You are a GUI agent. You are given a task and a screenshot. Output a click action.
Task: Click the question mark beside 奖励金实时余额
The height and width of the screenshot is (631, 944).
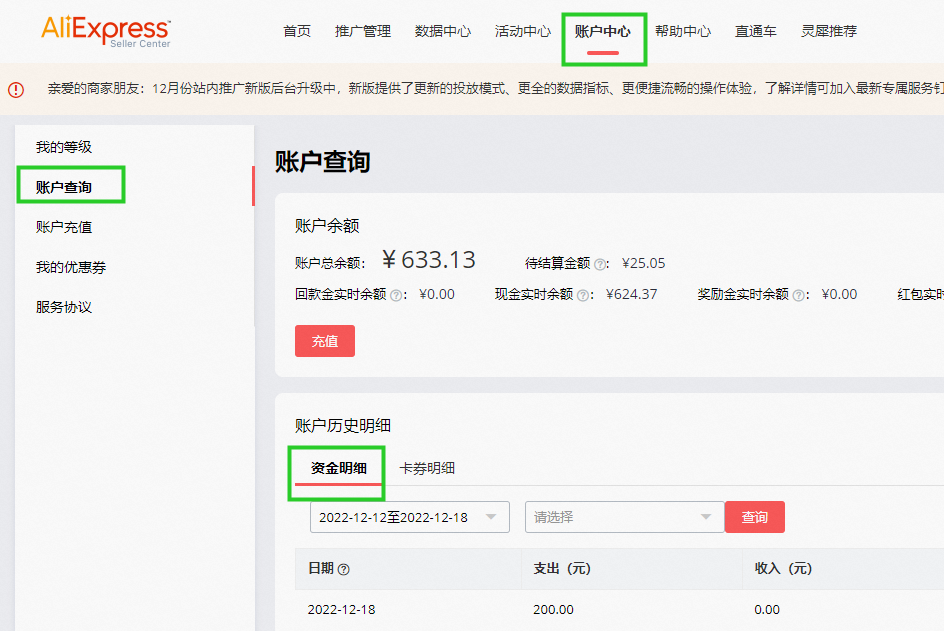(x=797, y=294)
